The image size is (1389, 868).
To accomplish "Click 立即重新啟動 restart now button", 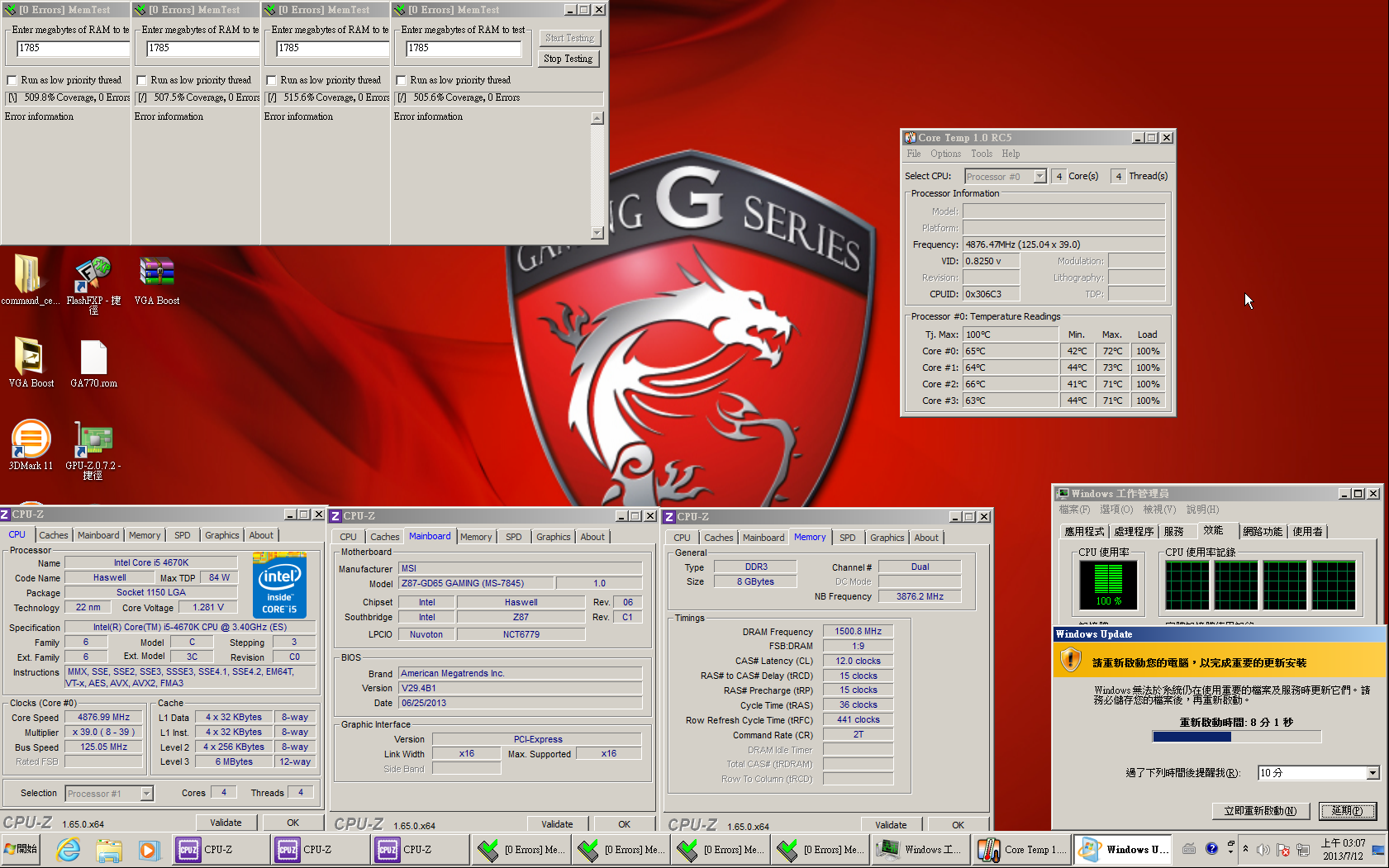I will (x=1260, y=811).
